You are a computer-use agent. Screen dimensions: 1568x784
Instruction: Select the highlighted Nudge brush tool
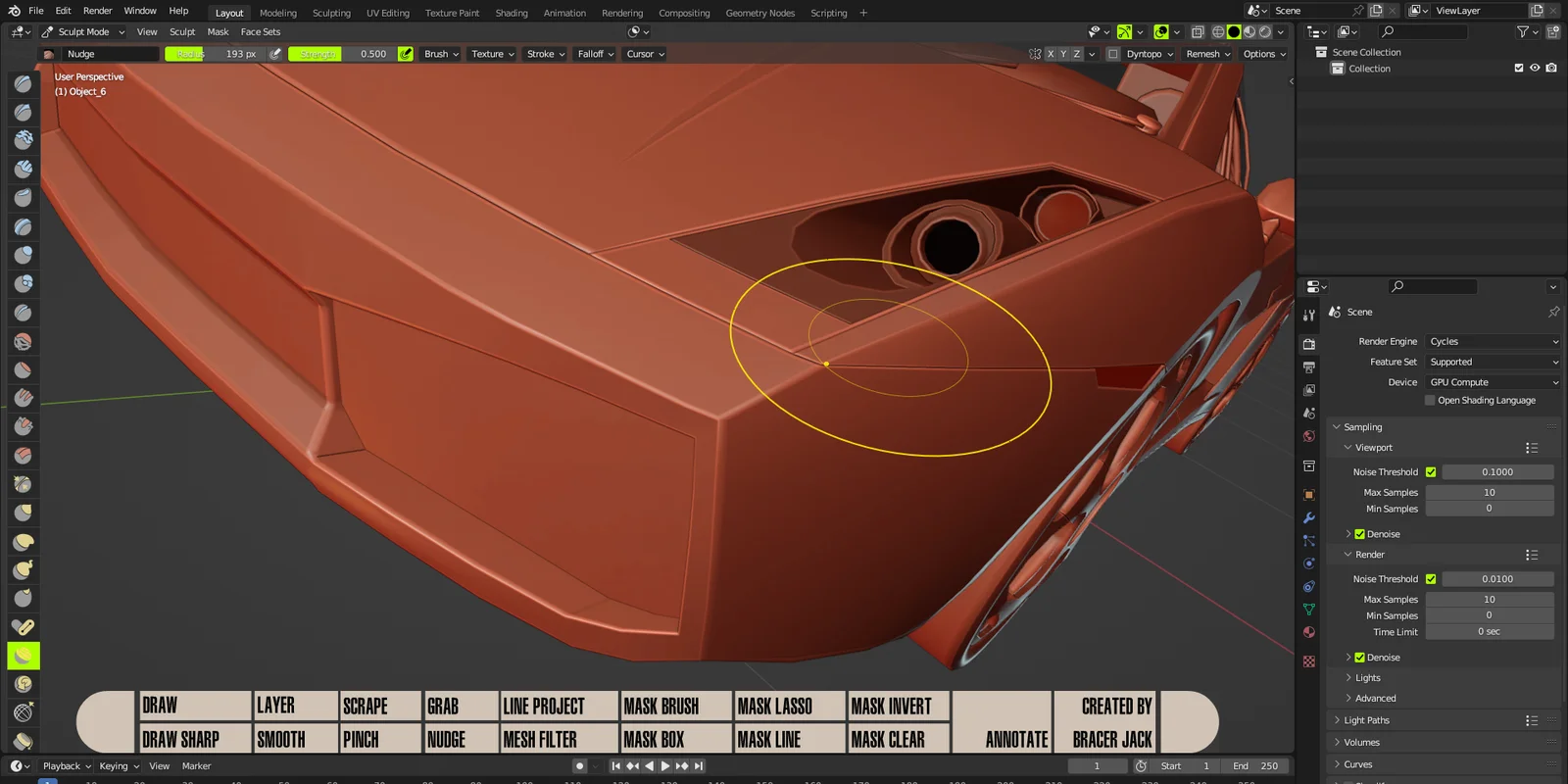24,656
